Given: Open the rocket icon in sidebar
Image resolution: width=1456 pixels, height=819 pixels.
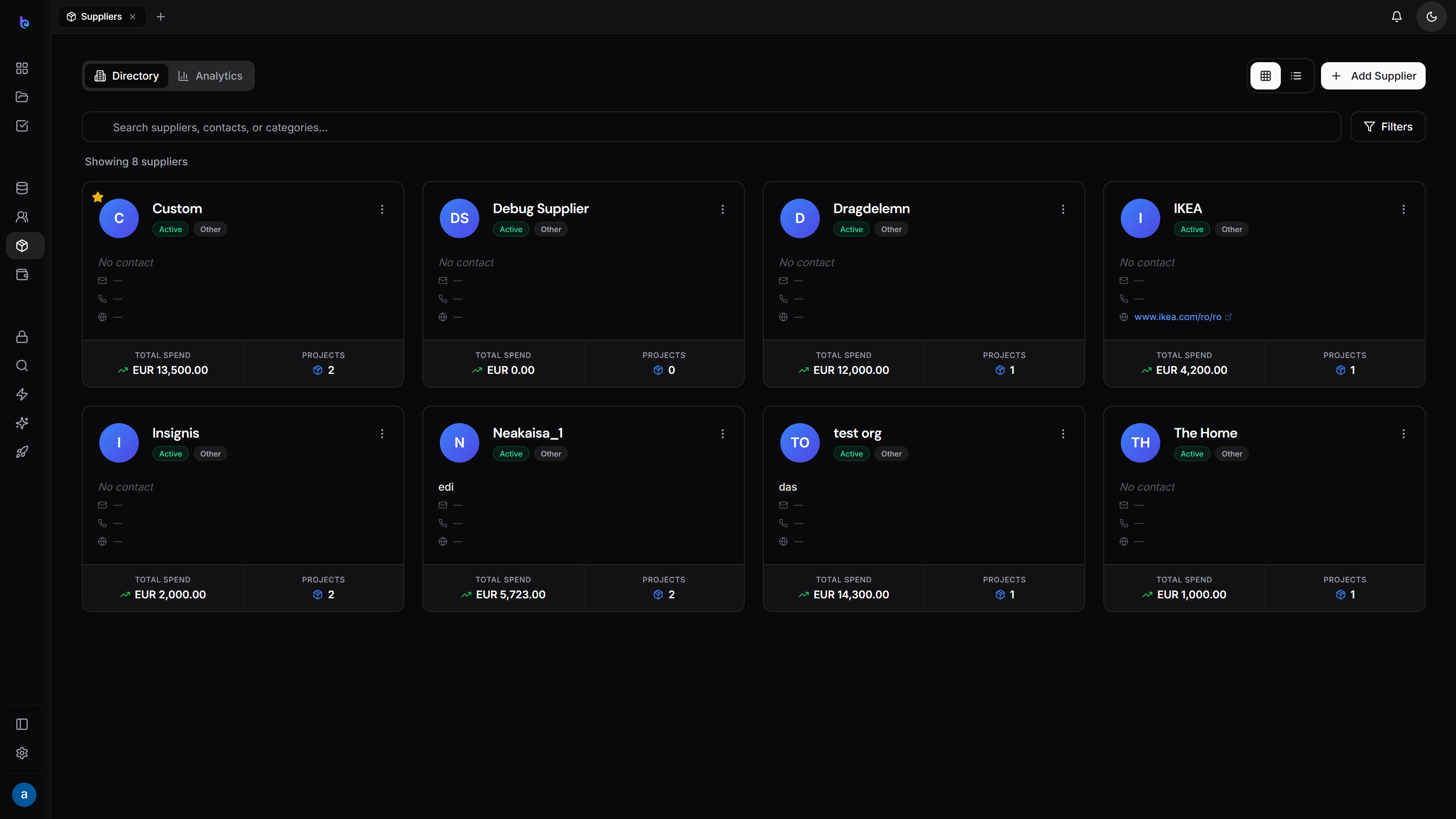Looking at the screenshot, I should tap(22, 452).
